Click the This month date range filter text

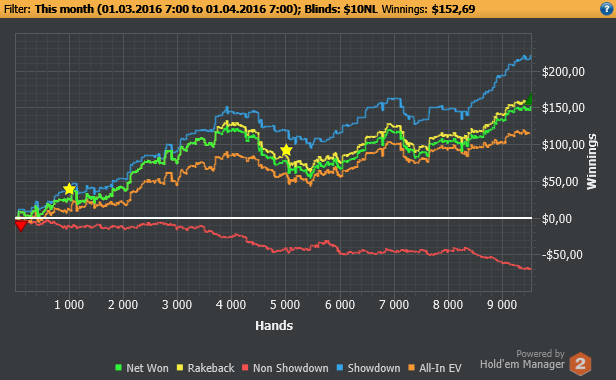coord(168,9)
